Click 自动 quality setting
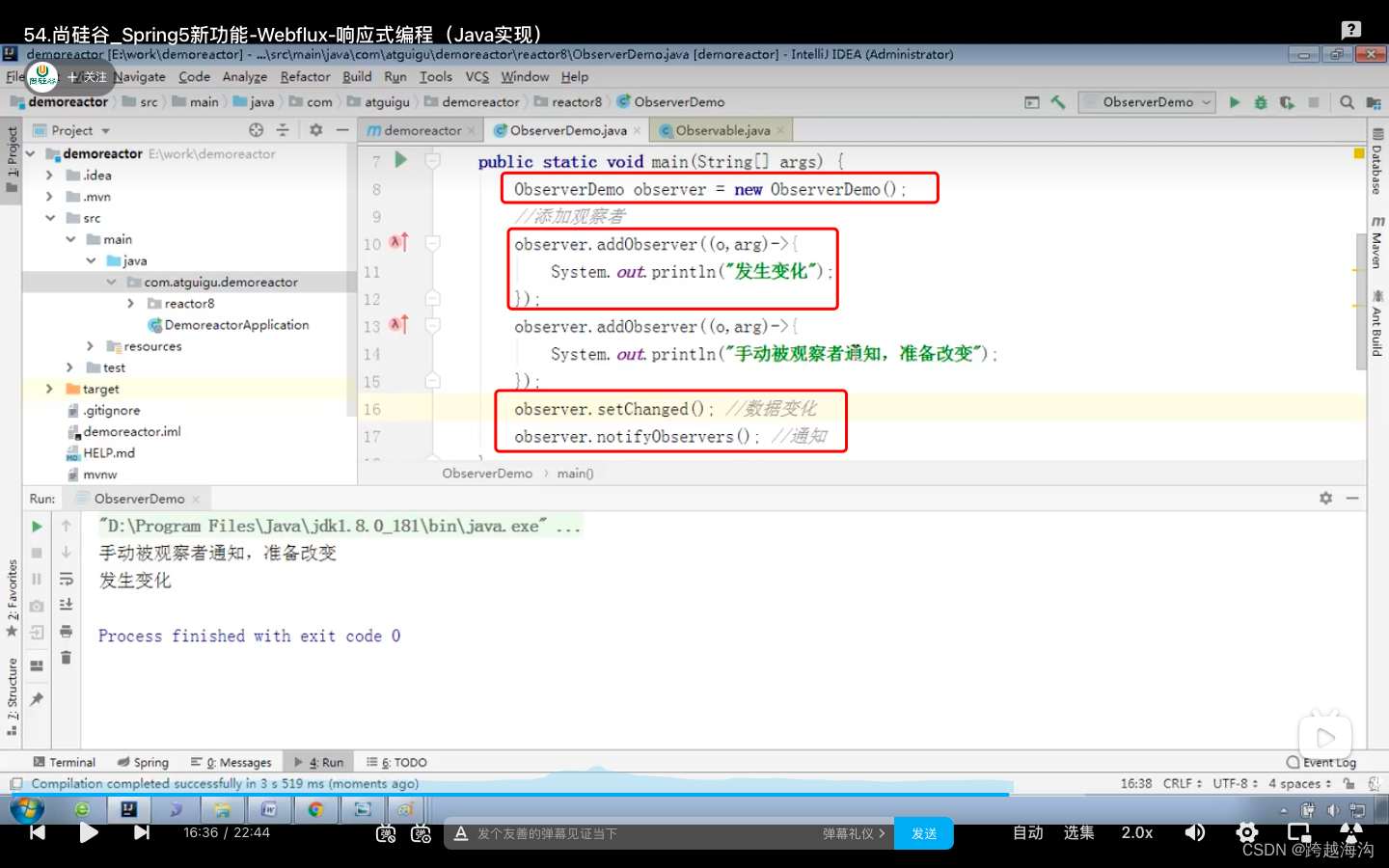The image size is (1389, 868). [x=1028, y=832]
